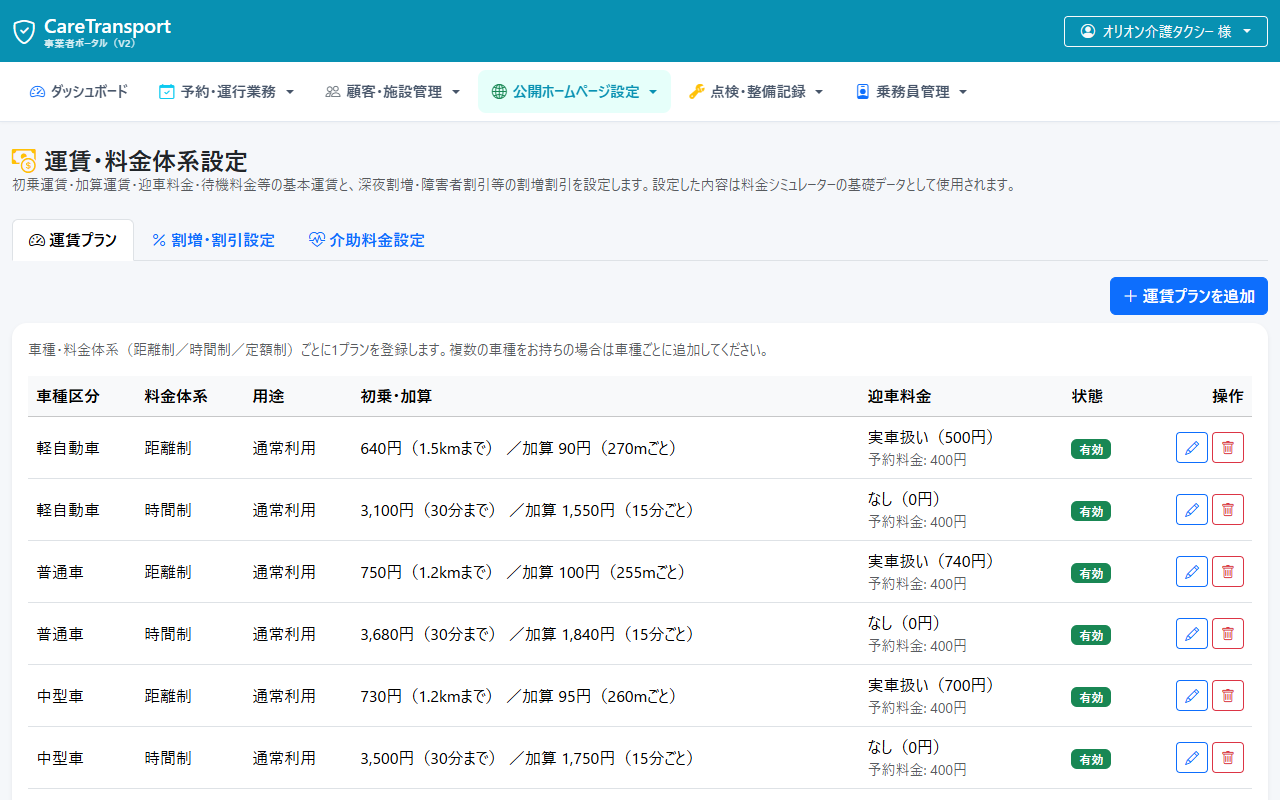Delete the 軽自動車 距離制 plan
The width and height of the screenshot is (1280, 800).
pyautogui.click(x=1228, y=448)
